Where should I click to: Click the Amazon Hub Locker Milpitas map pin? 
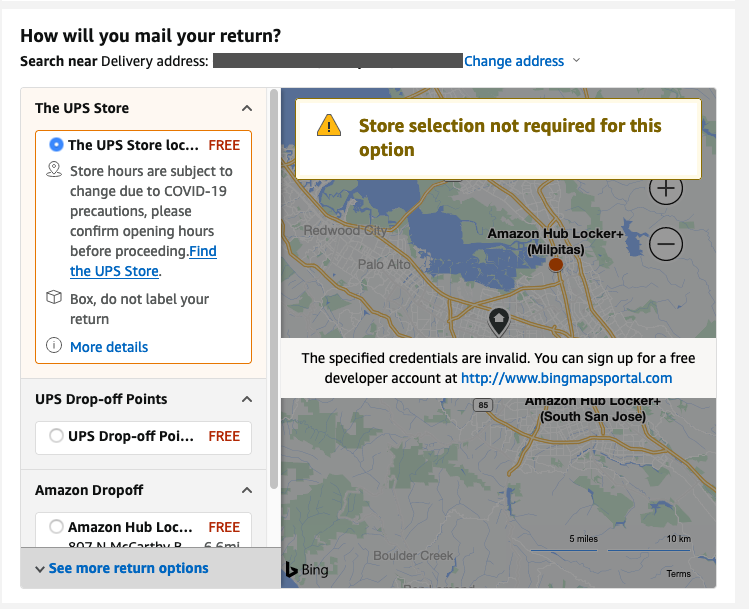point(556,264)
